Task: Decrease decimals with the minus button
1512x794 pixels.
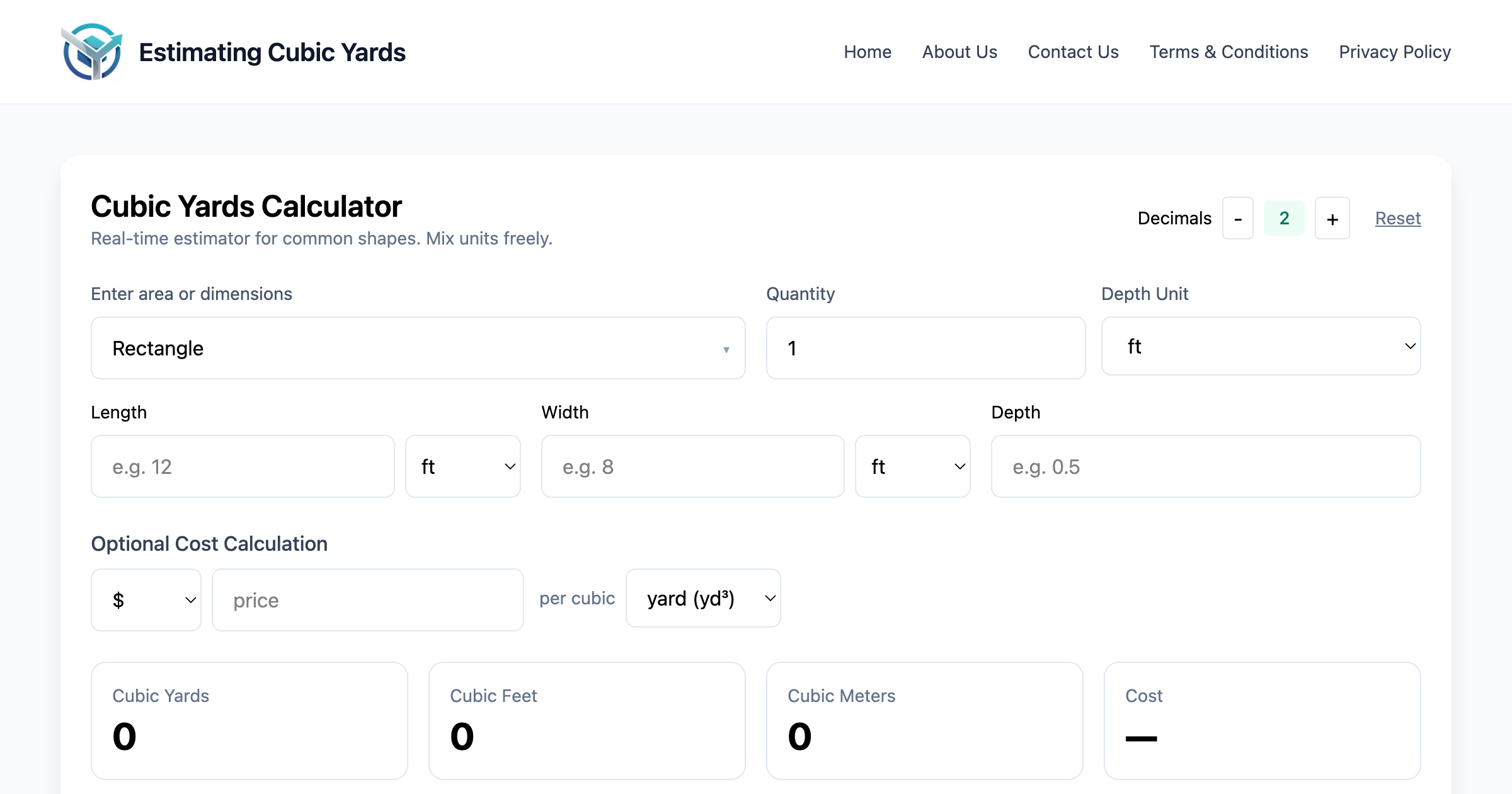Action: click(x=1238, y=218)
